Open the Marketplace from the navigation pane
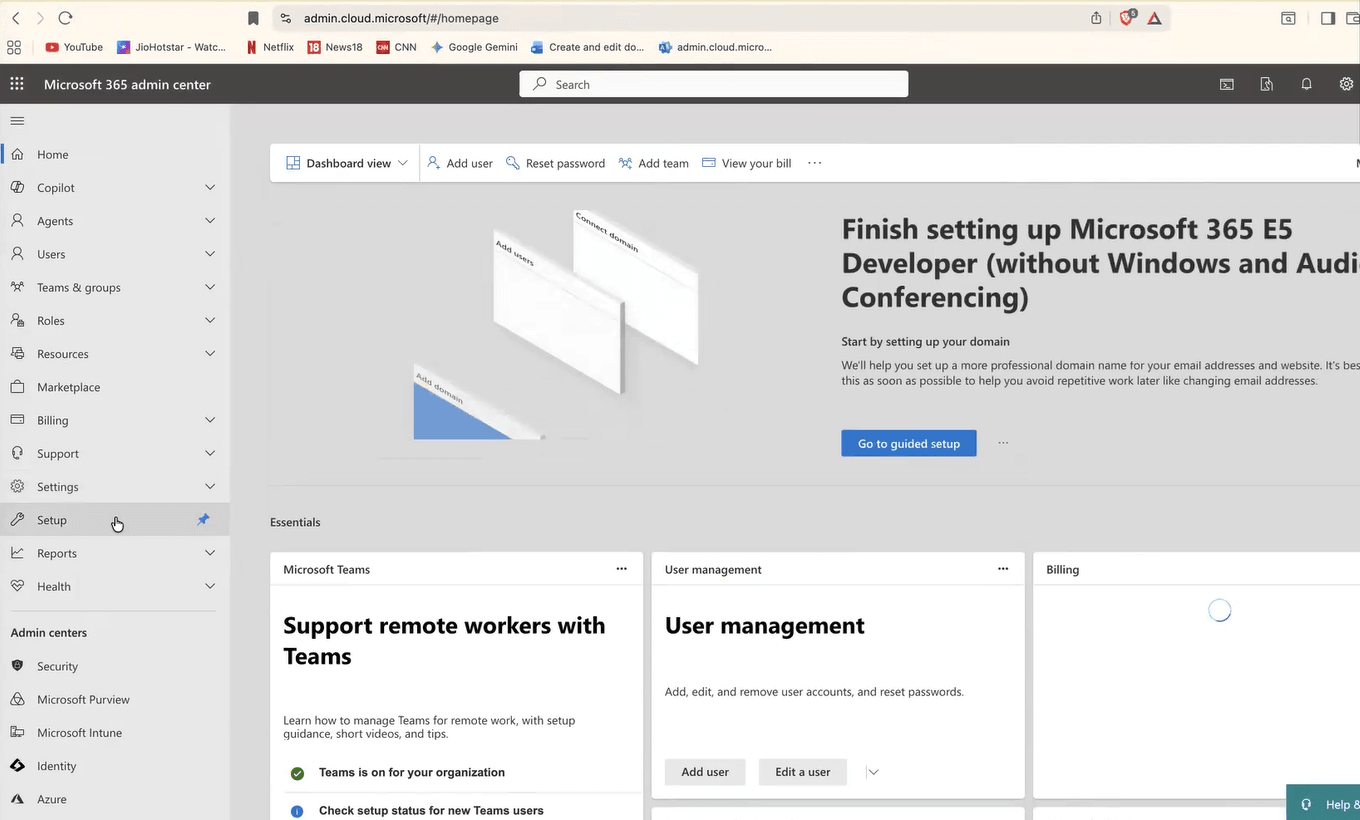This screenshot has width=1360, height=820. click(68, 387)
